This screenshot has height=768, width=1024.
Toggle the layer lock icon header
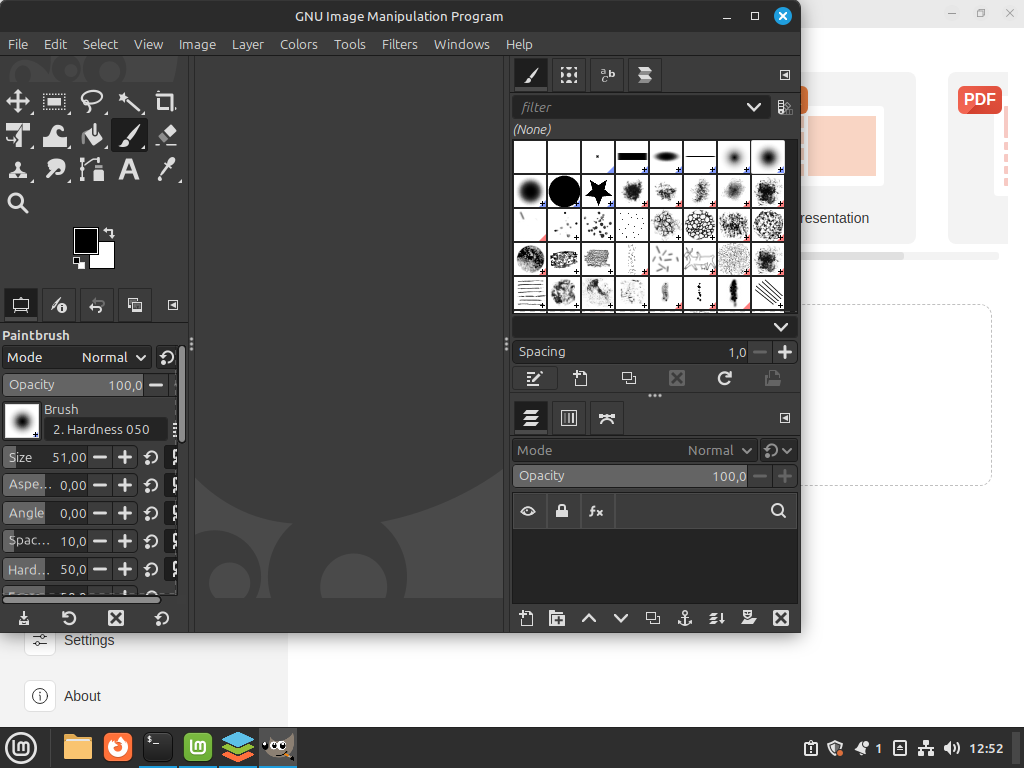(562, 511)
